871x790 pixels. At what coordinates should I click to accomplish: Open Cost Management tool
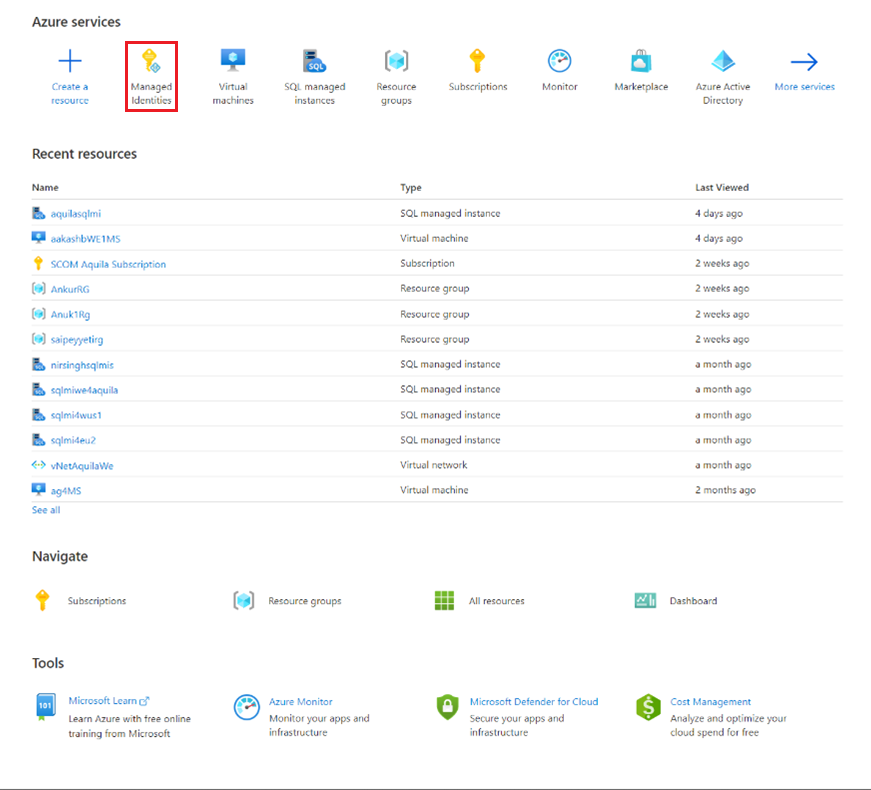[x=713, y=701]
